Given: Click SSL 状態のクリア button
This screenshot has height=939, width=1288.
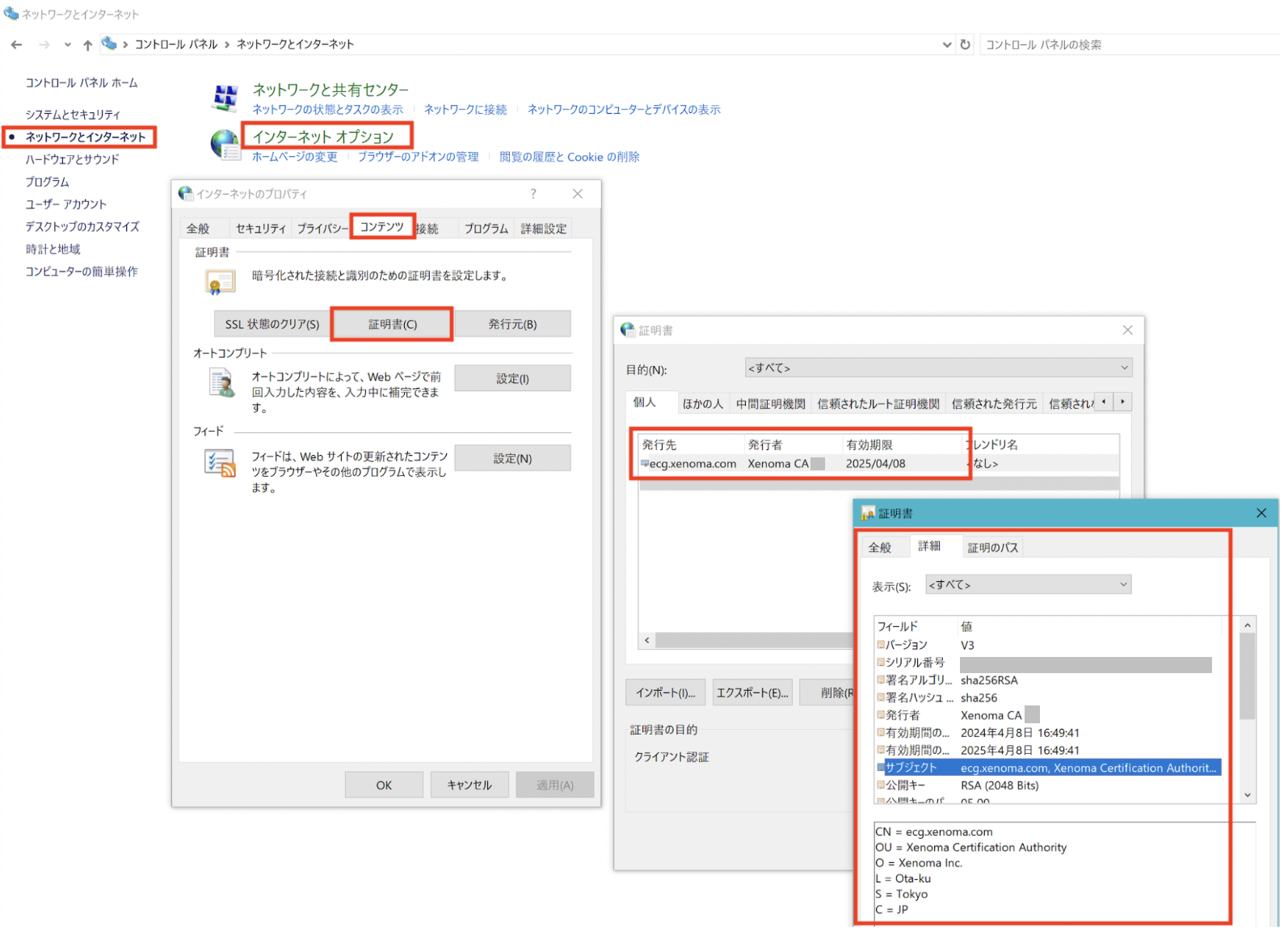Looking at the screenshot, I should click(x=272, y=325).
